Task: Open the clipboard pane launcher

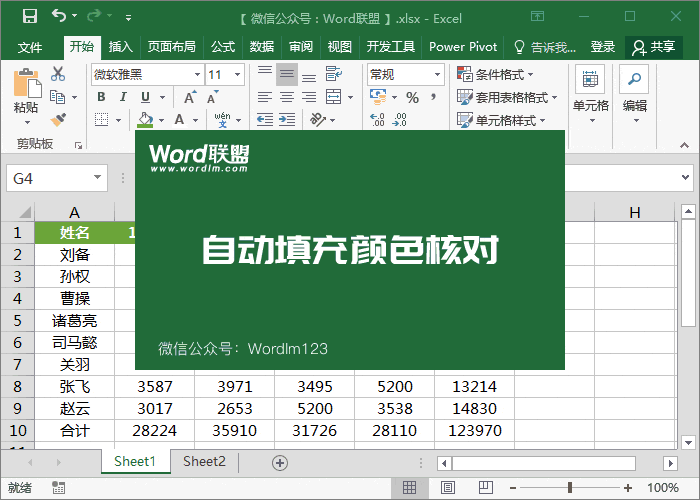Action: 79,145
